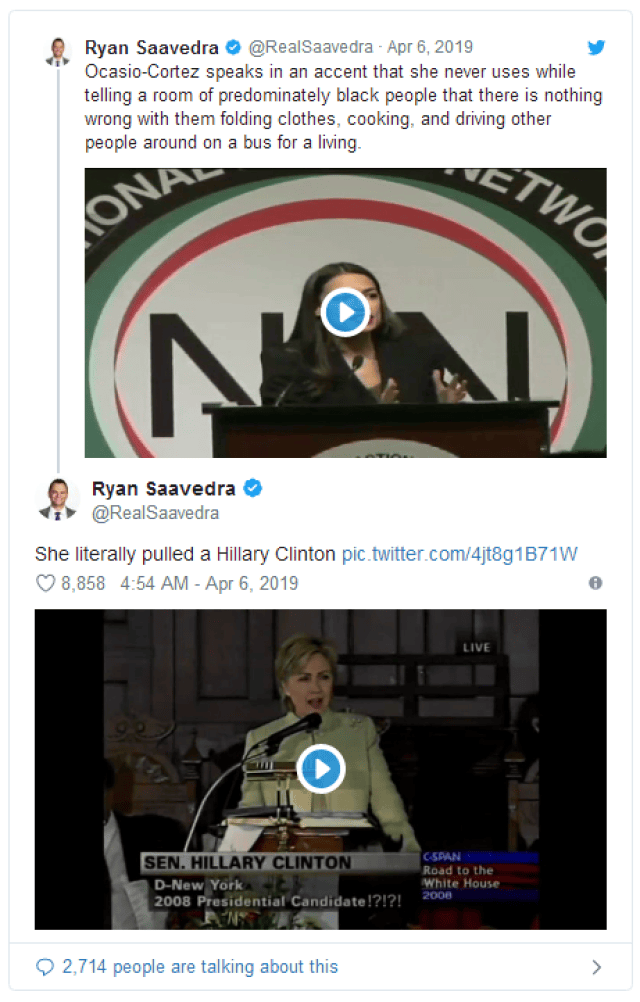
Task: Open the pic.twitter.com/4jt8g1B71W link
Action: 459,554
